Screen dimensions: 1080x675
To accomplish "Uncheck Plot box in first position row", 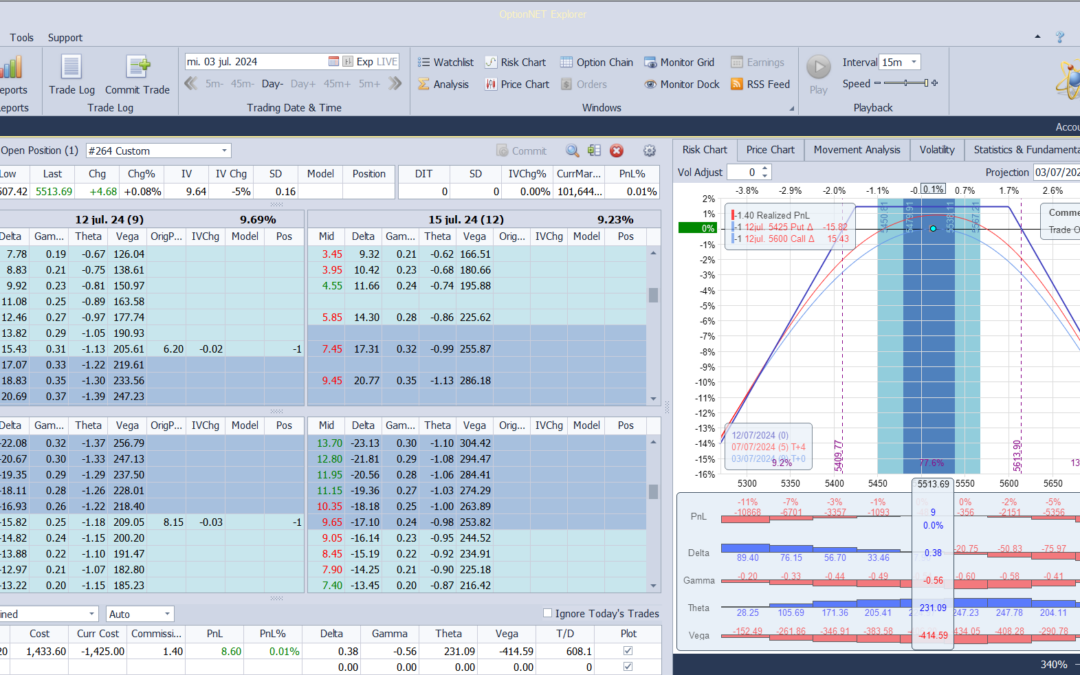I will (x=627, y=650).
